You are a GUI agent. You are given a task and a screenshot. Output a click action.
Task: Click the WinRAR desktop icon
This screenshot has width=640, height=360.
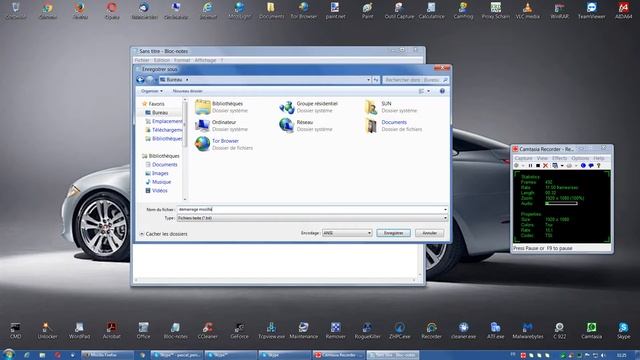tap(559, 11)
